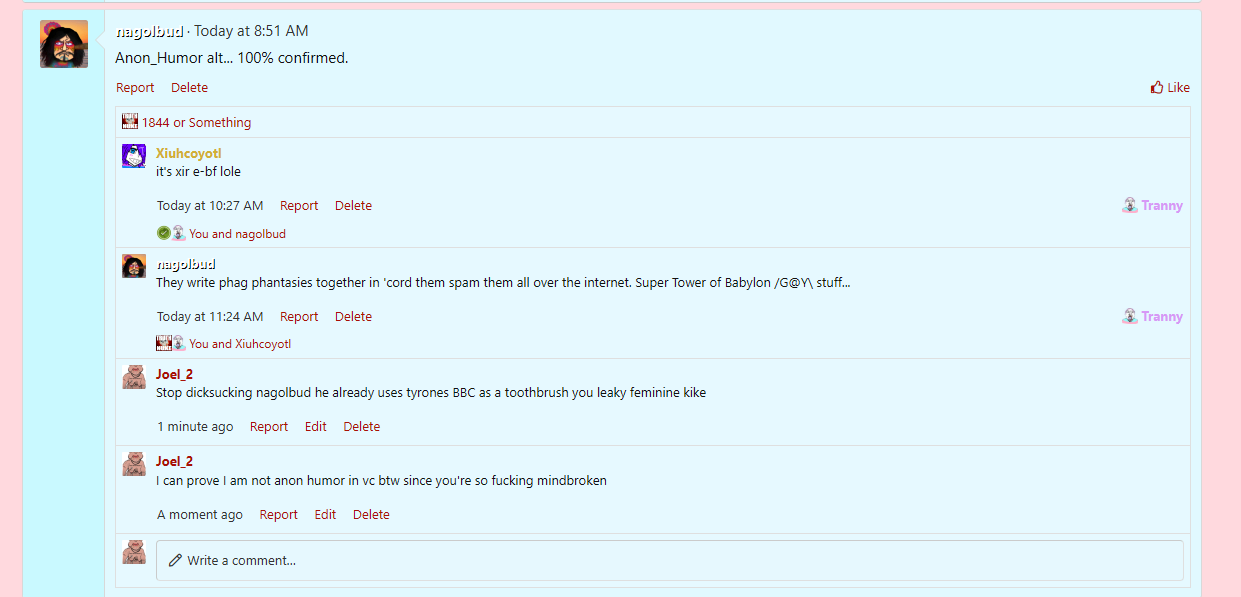The width and height of the screenshot is (1241, 597).
Task: Click the green checkmark reaction icon under Xiuhcoyotl's comment
Action: (x=164, y=233)
